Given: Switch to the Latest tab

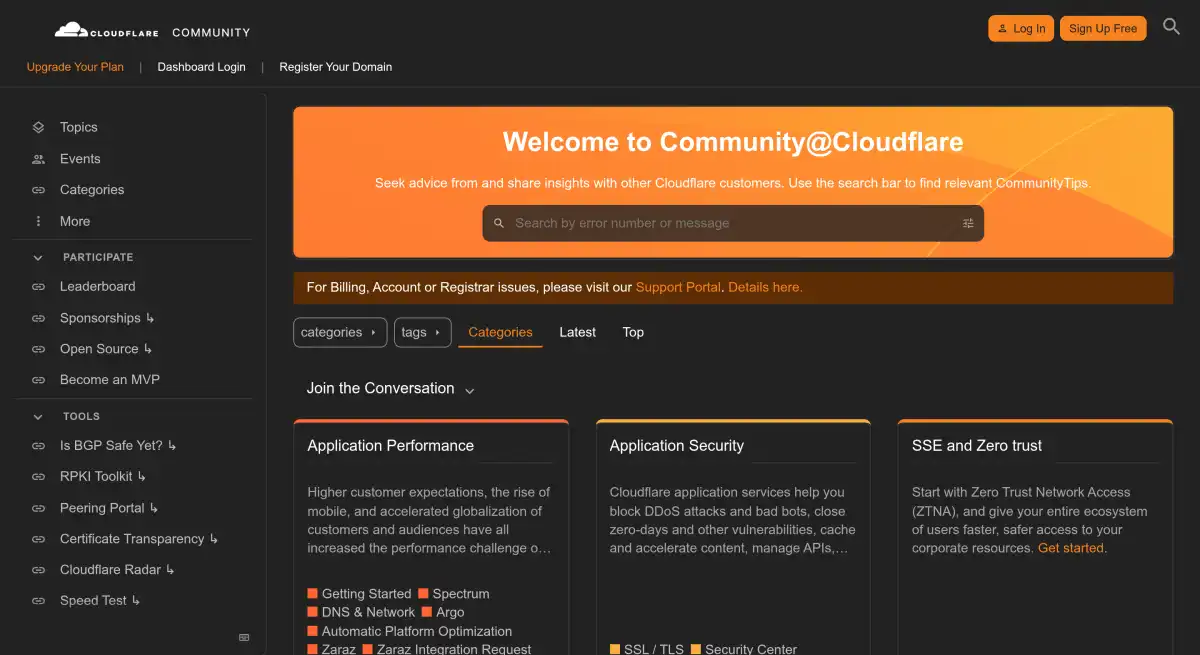Looking at the screenshot, I should 577,332.
